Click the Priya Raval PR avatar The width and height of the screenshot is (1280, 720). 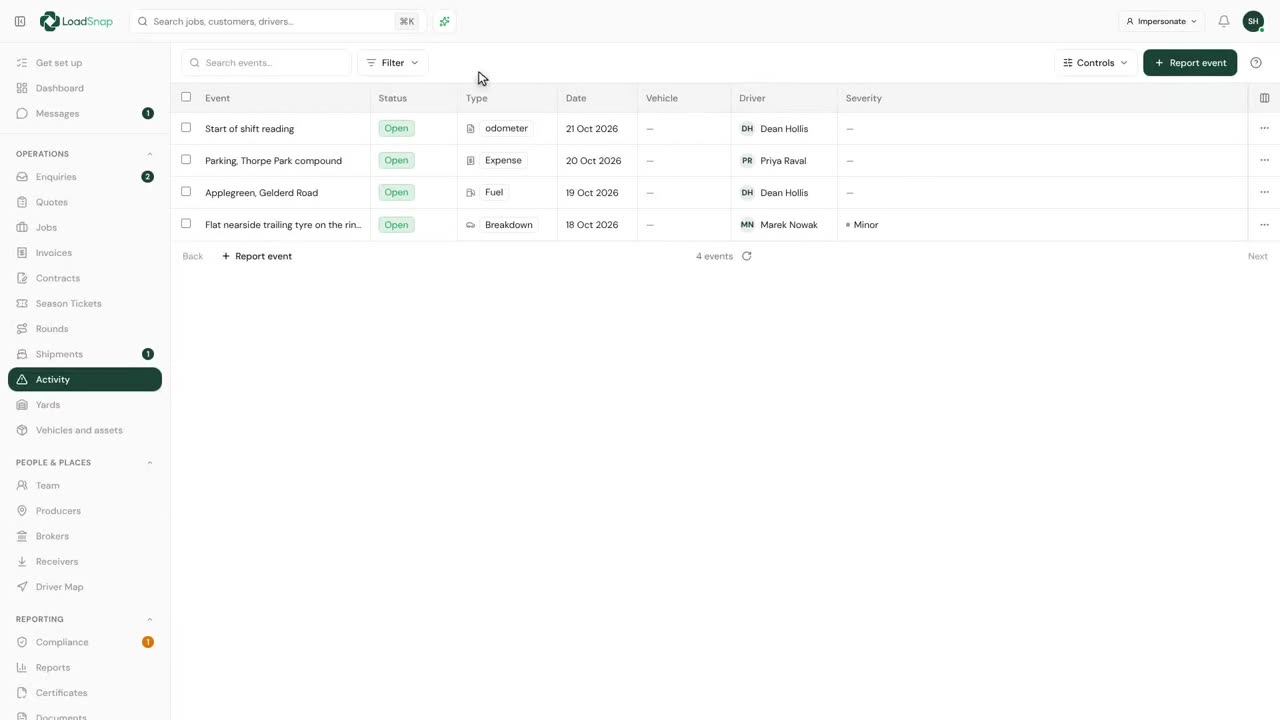click(747, 160)
